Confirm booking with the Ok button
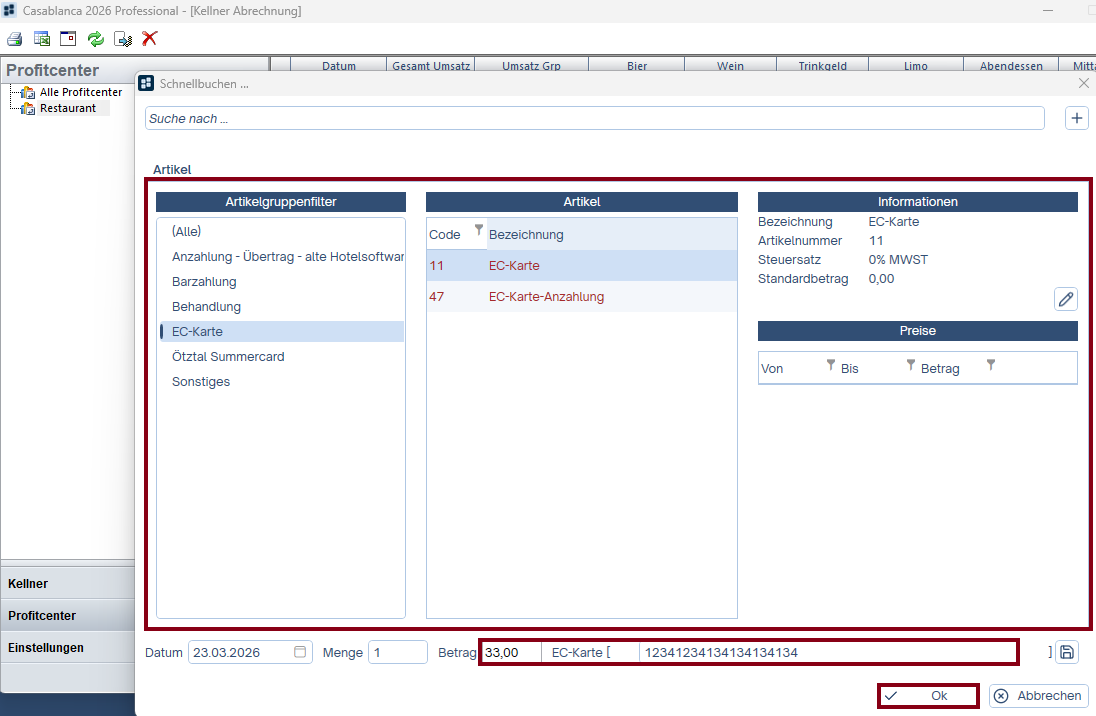Image resolution: width=1096 pixels, height=716 pixels. 928,696
